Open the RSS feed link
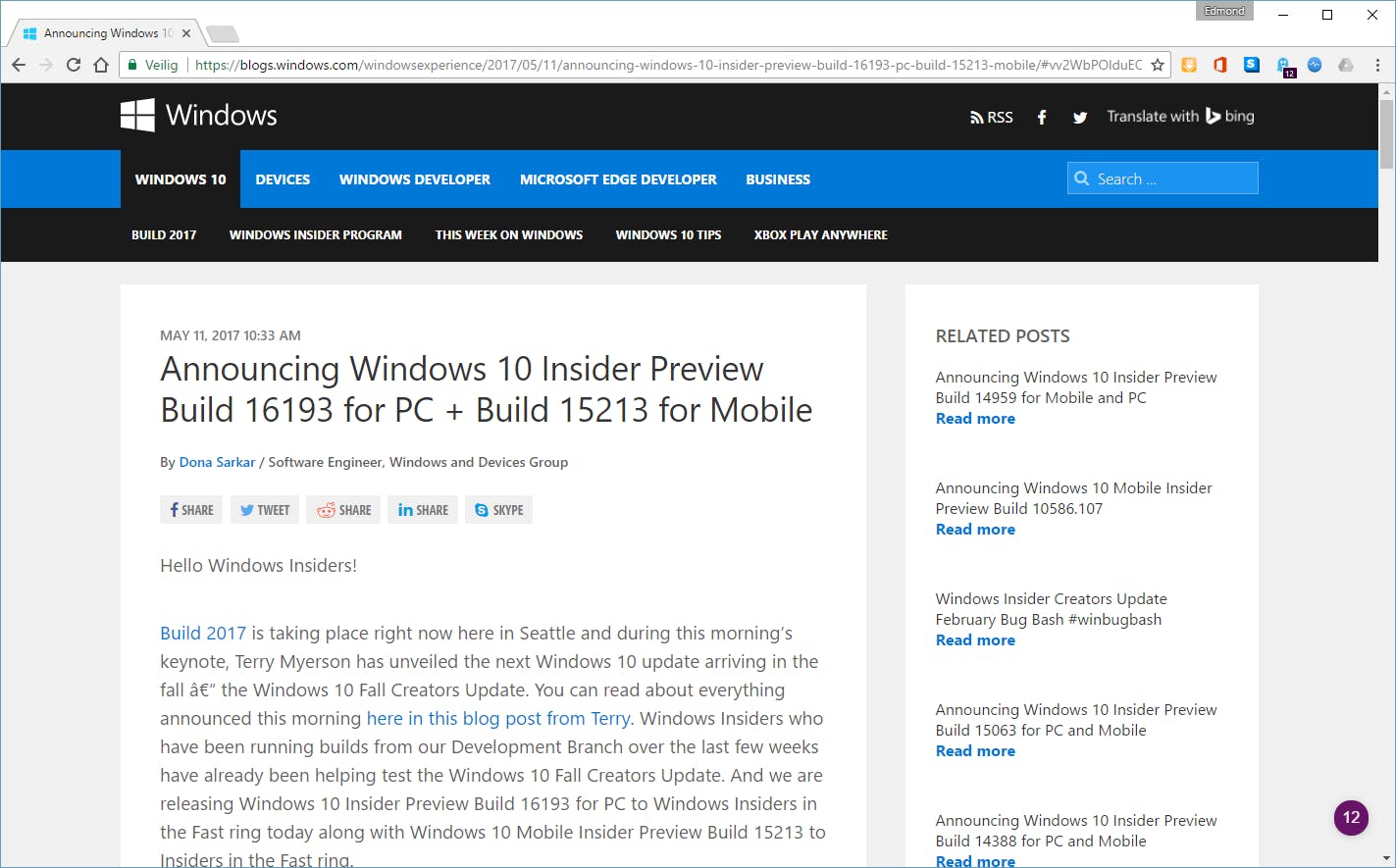1396x868 pixels. (991, 117)
